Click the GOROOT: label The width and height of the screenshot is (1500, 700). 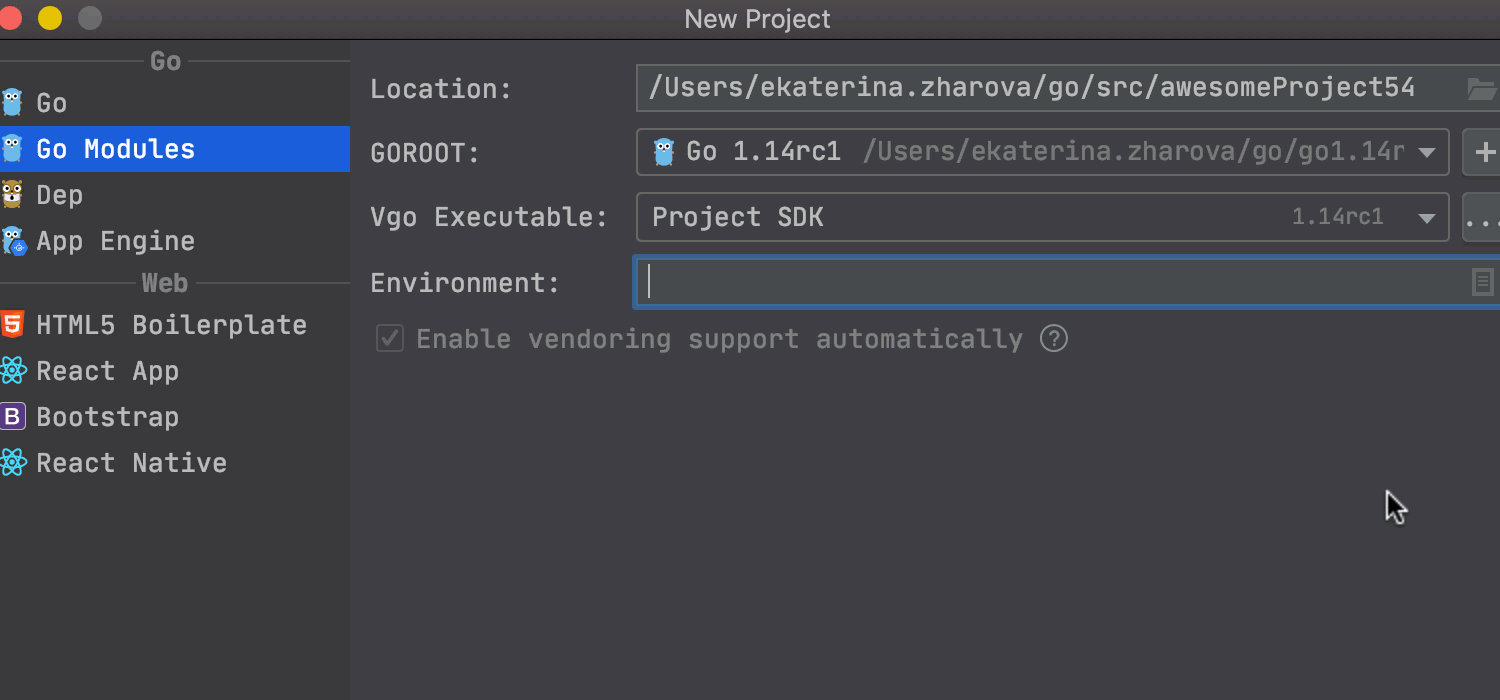tap(425, 153)
